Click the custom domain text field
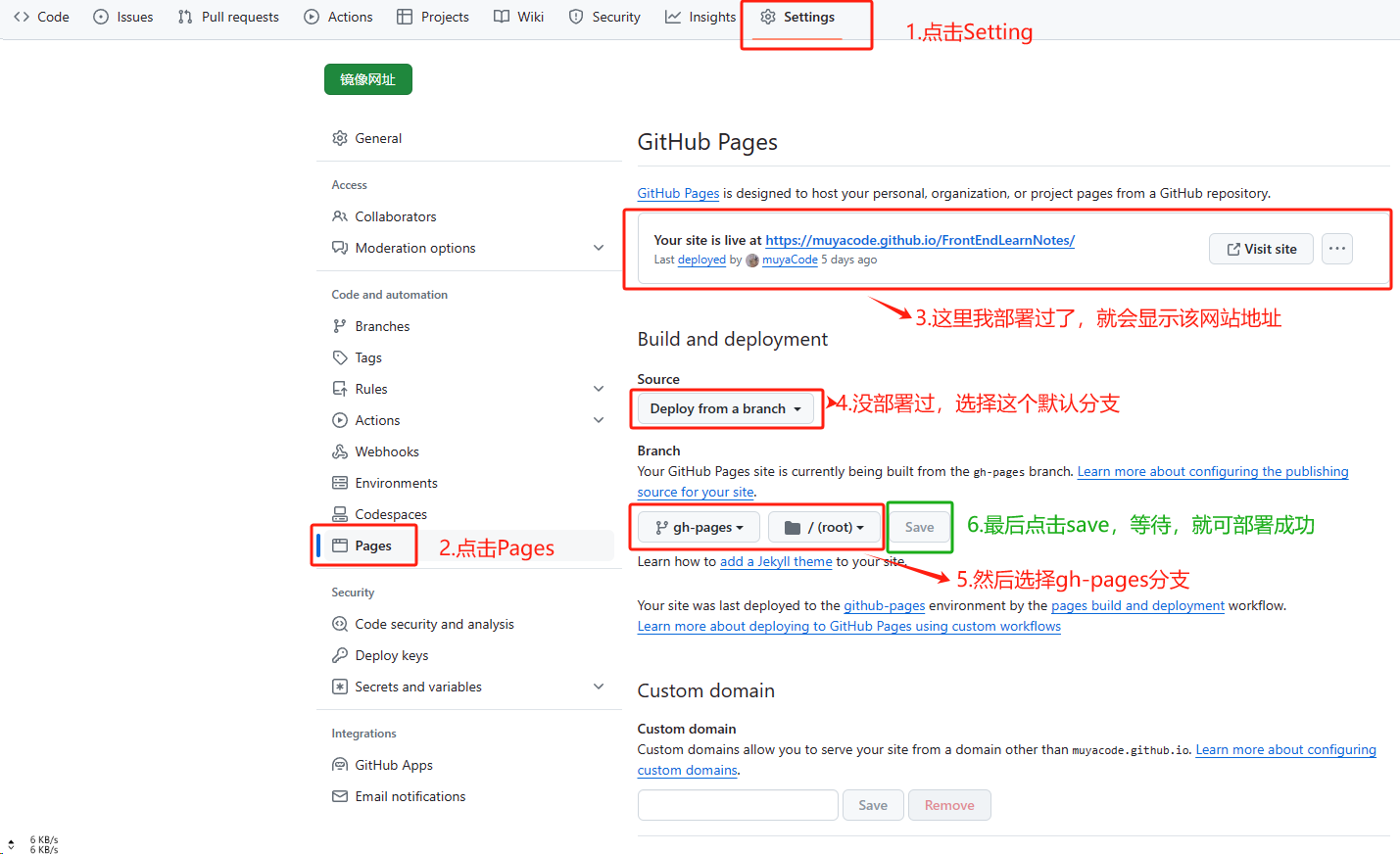This screenshot has height=854, width=1400. tap(738, 805)
